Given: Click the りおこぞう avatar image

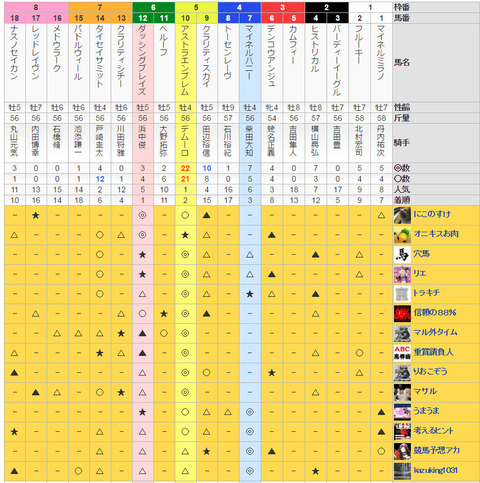Looking at the screenshot, I should click(x=402, y=373).
